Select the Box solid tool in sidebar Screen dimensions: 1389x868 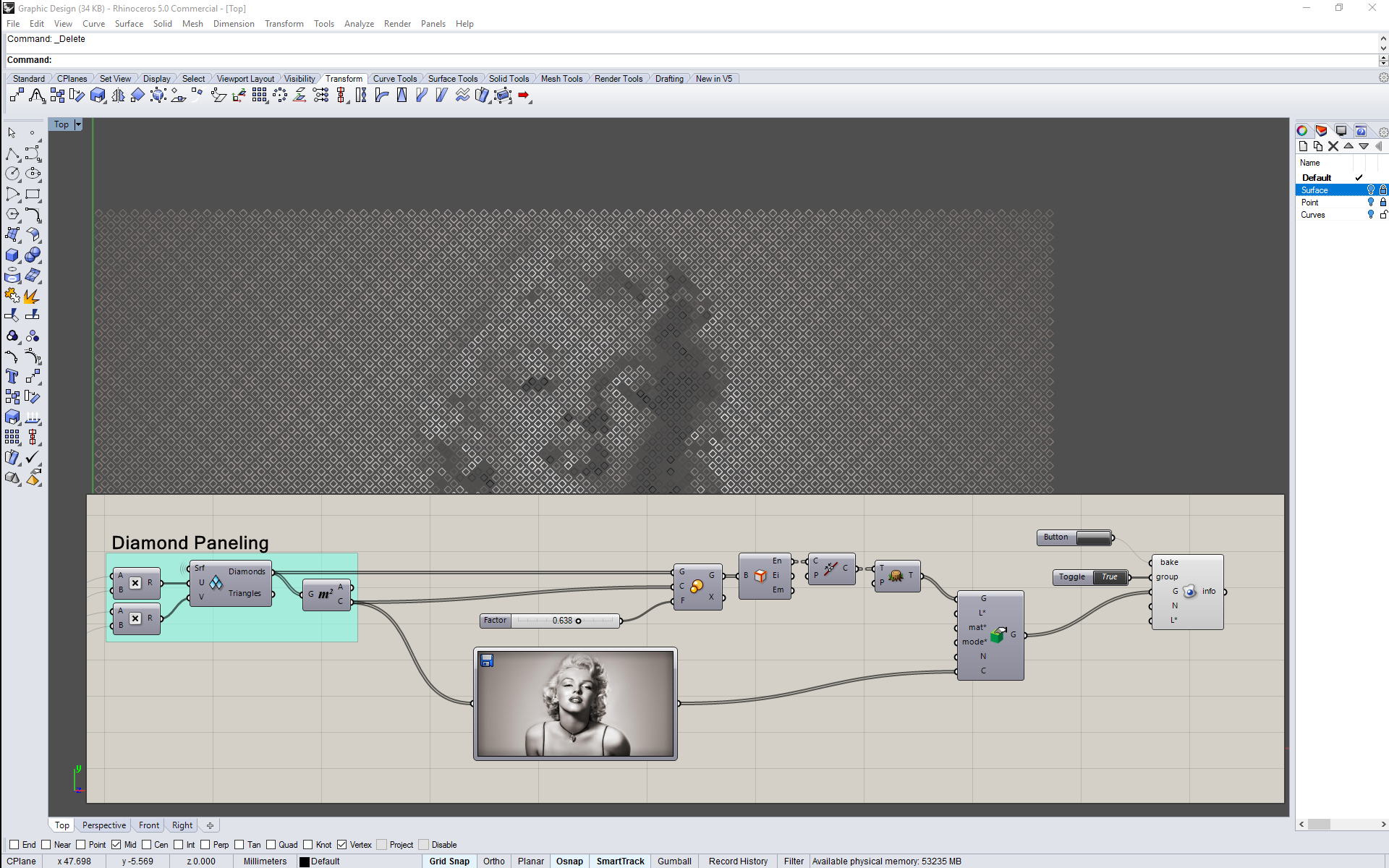(12, 255)
